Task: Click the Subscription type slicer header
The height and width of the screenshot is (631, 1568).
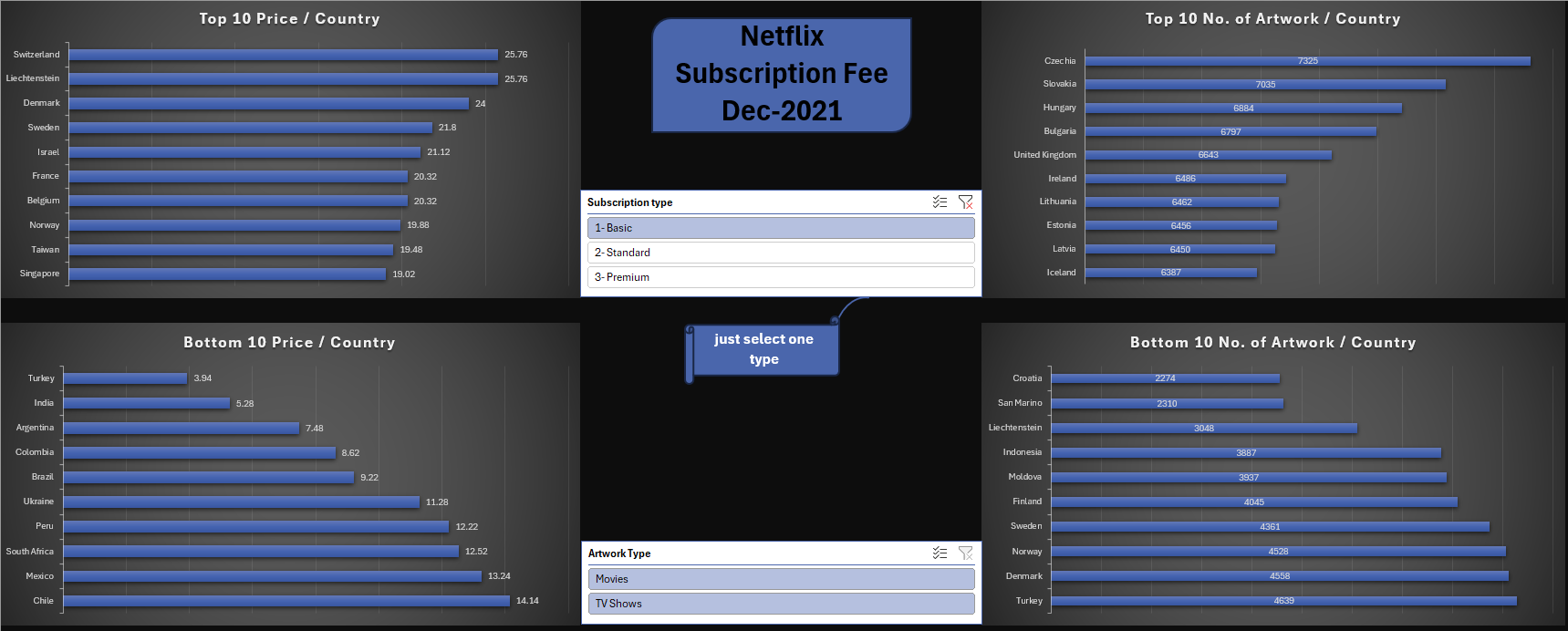Action: click(x=630, y=202)
